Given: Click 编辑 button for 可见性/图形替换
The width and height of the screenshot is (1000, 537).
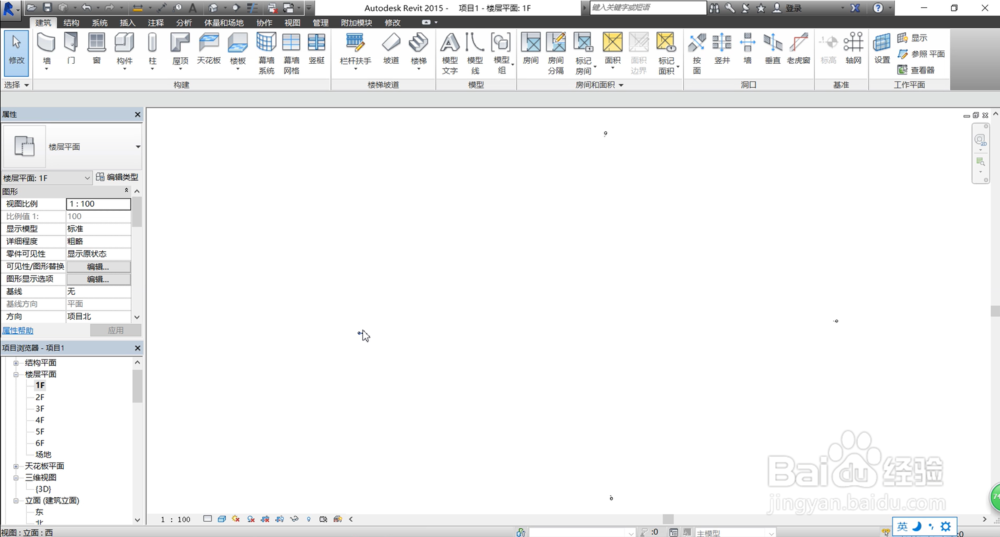Looking at the screenshot, I should 98,267.
